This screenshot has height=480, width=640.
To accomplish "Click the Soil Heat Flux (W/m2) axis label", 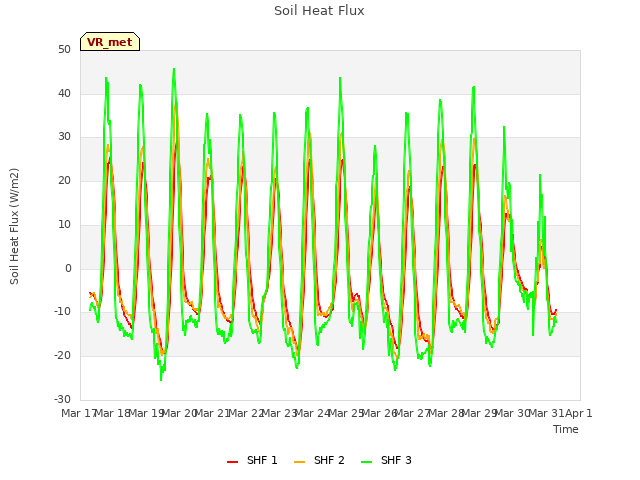I will pyautogui.click(x=14, y=226).
